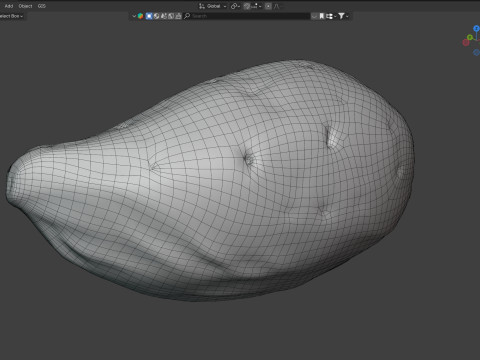Open the Object menu
This screenshot has height=360, width=480.
click(x=25, y=6)
